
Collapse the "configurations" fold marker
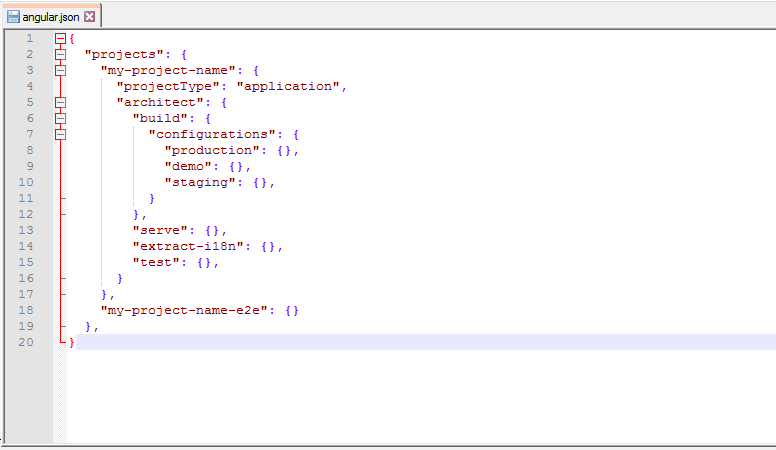pos(60,134)
